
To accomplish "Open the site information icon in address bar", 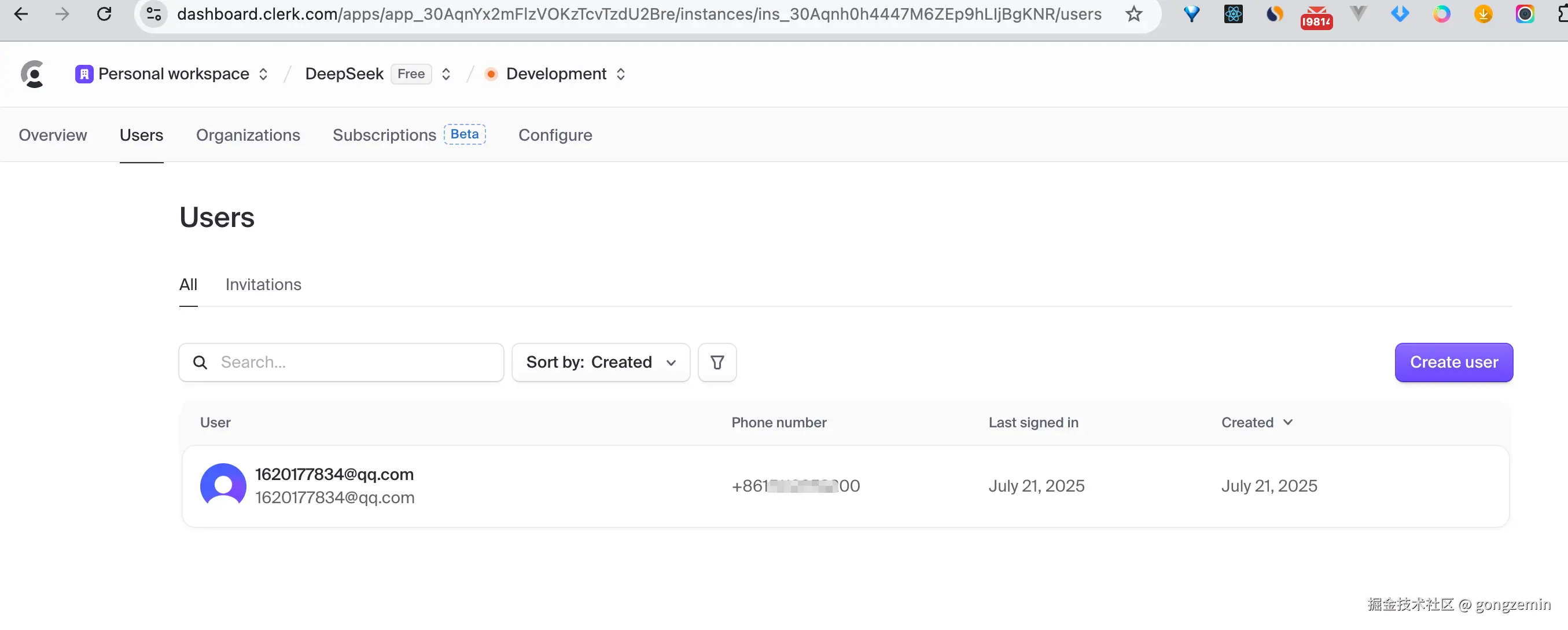I will [154, 14].
